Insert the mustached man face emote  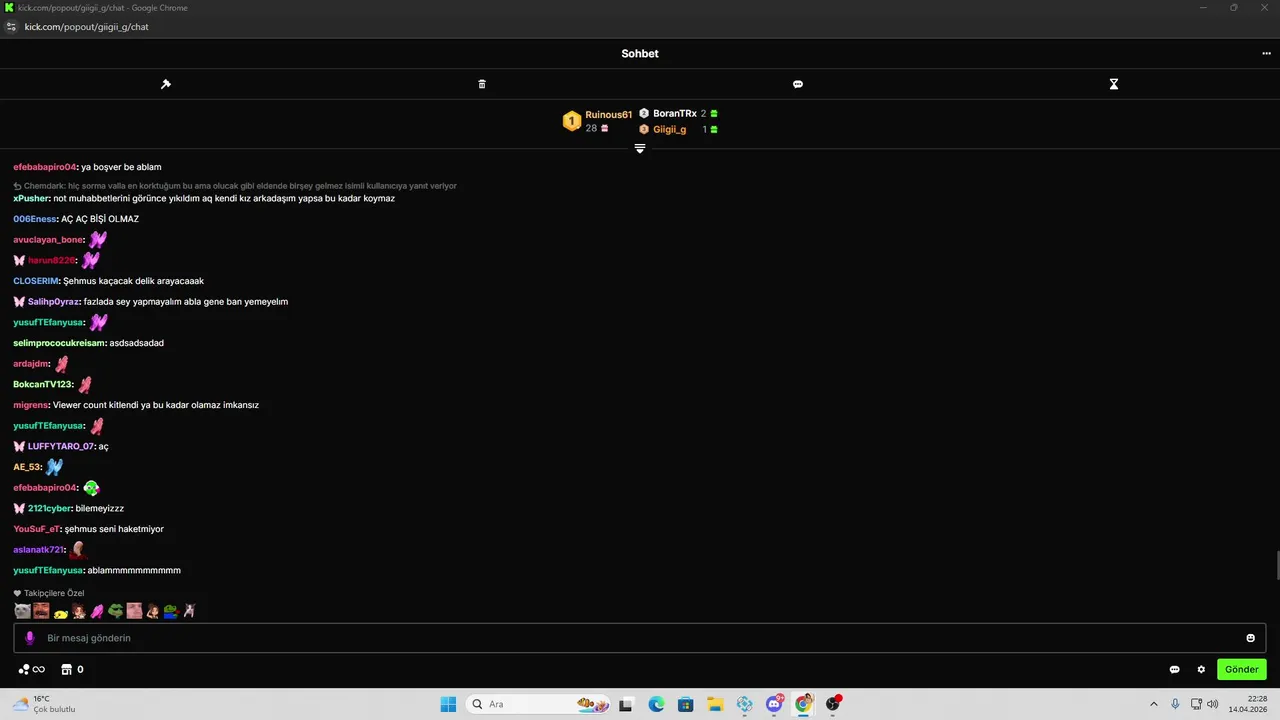point(41,611)
